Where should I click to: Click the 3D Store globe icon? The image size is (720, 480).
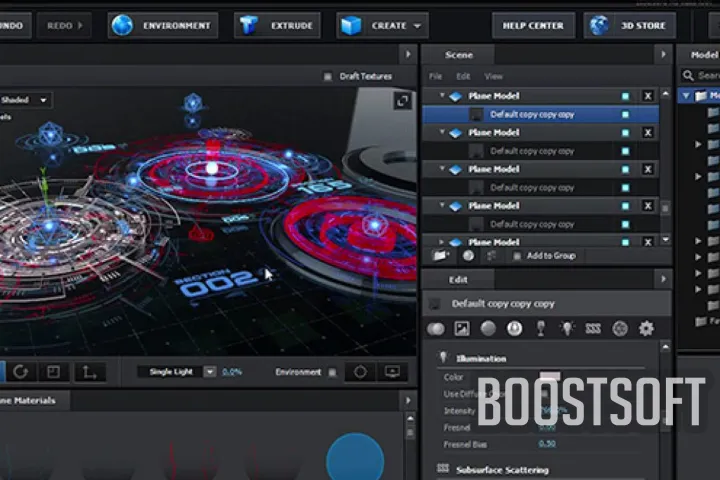pyautogui.click(x=599, y=25)
